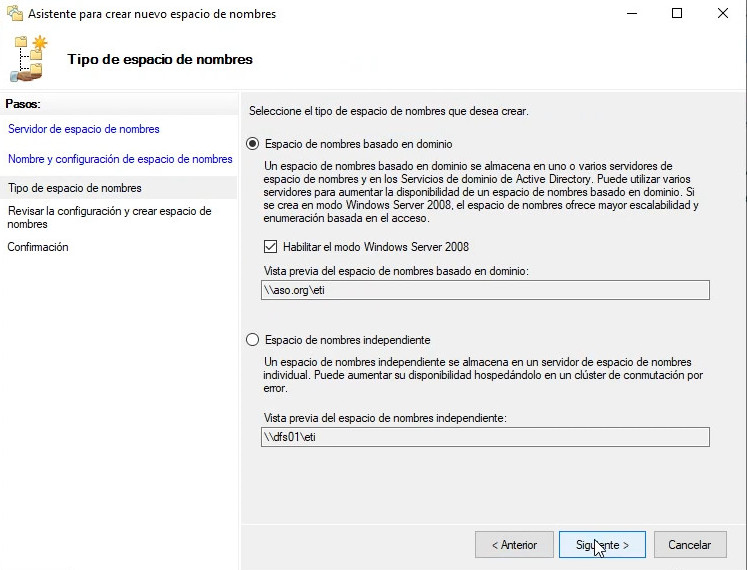
Task: Open the Nombre y configuración de espacio de nombres step
Action: point(120,159)
